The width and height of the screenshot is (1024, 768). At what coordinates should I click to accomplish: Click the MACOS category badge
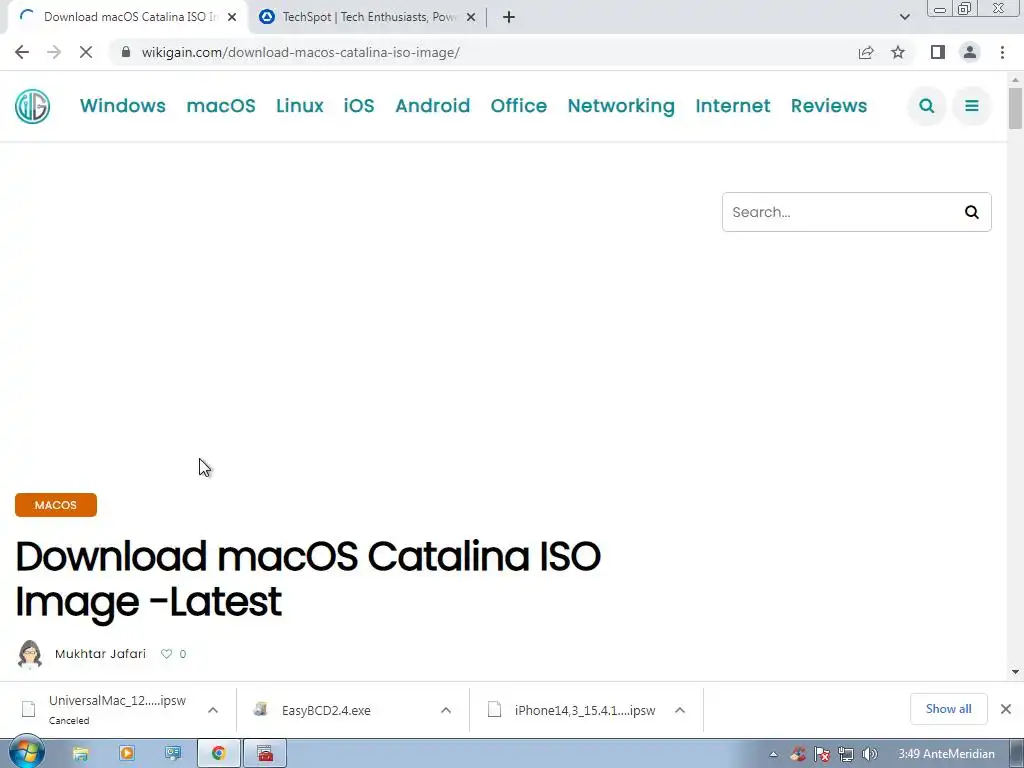coord(56,505)
